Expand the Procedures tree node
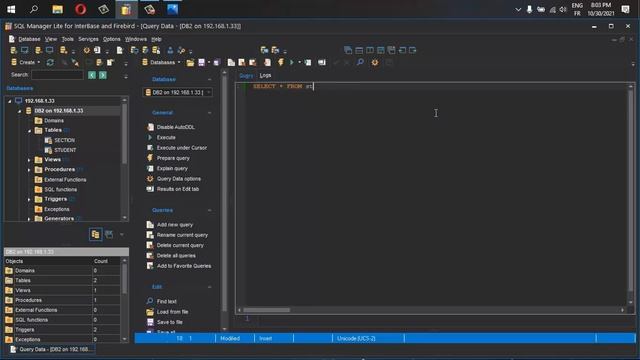 click(29, 170)
